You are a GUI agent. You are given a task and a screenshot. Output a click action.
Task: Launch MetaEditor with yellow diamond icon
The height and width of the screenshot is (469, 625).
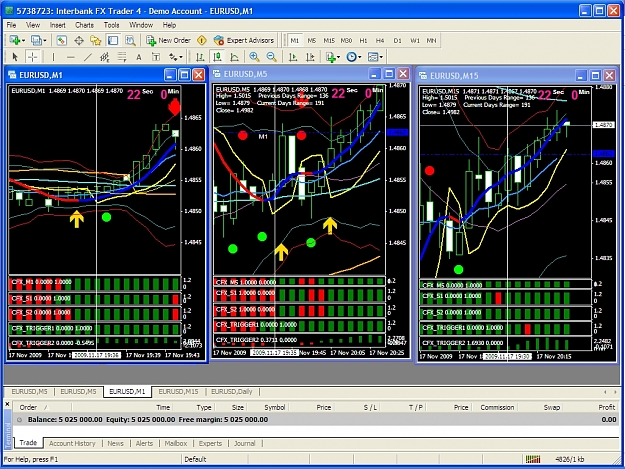(x=202, y=40)
